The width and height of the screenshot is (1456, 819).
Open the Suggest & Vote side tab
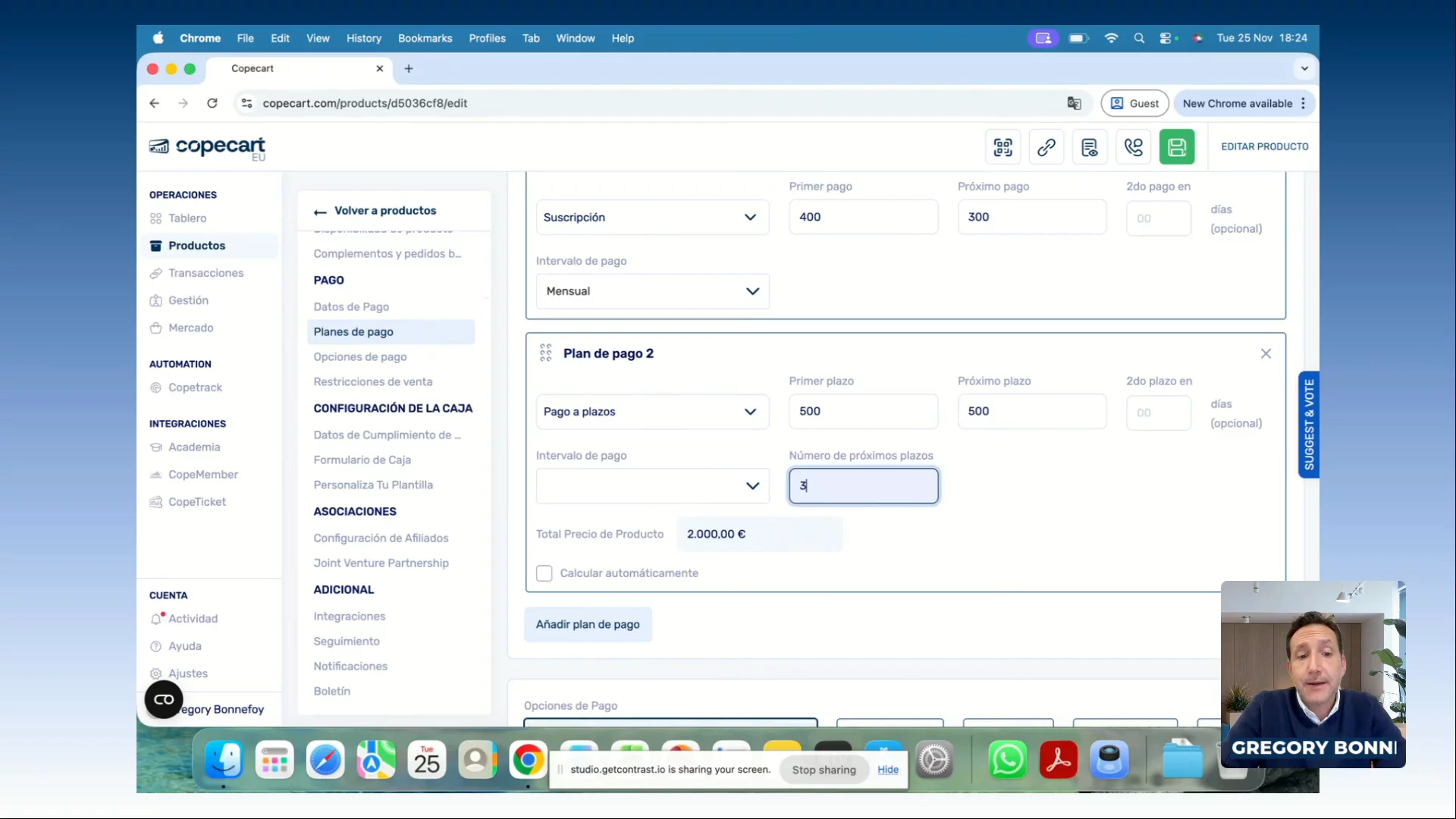pos(1309,424)
